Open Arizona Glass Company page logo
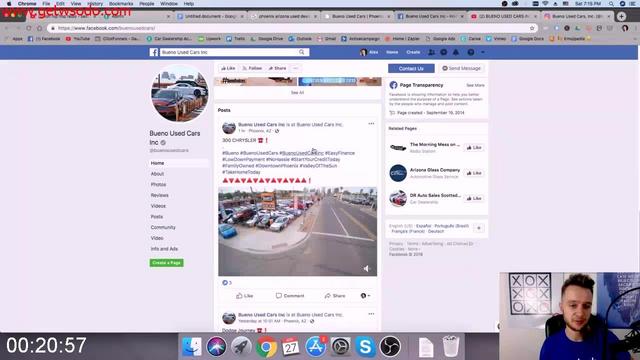The image size is (640, 360). (x=398, y=173)
